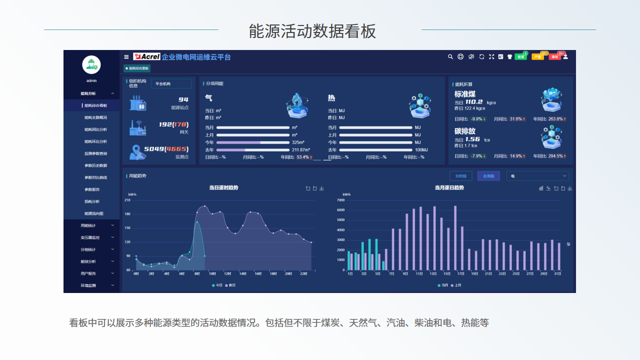
Task: Open the 平台机构 organization dropdown
Action: (x=171, y=84)
